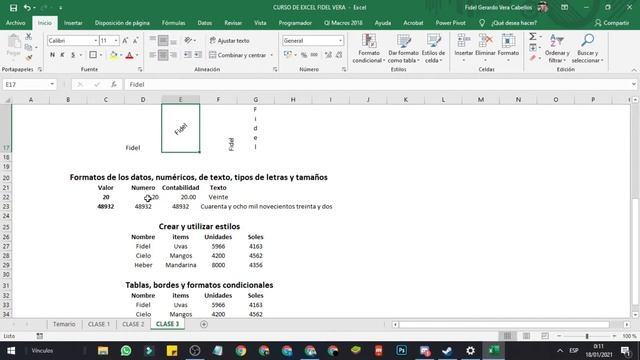Screen dimensions: 640x360
Task: Open Photoshop from the taskbar
Action: pyautogui.click(x=401, y=351)
